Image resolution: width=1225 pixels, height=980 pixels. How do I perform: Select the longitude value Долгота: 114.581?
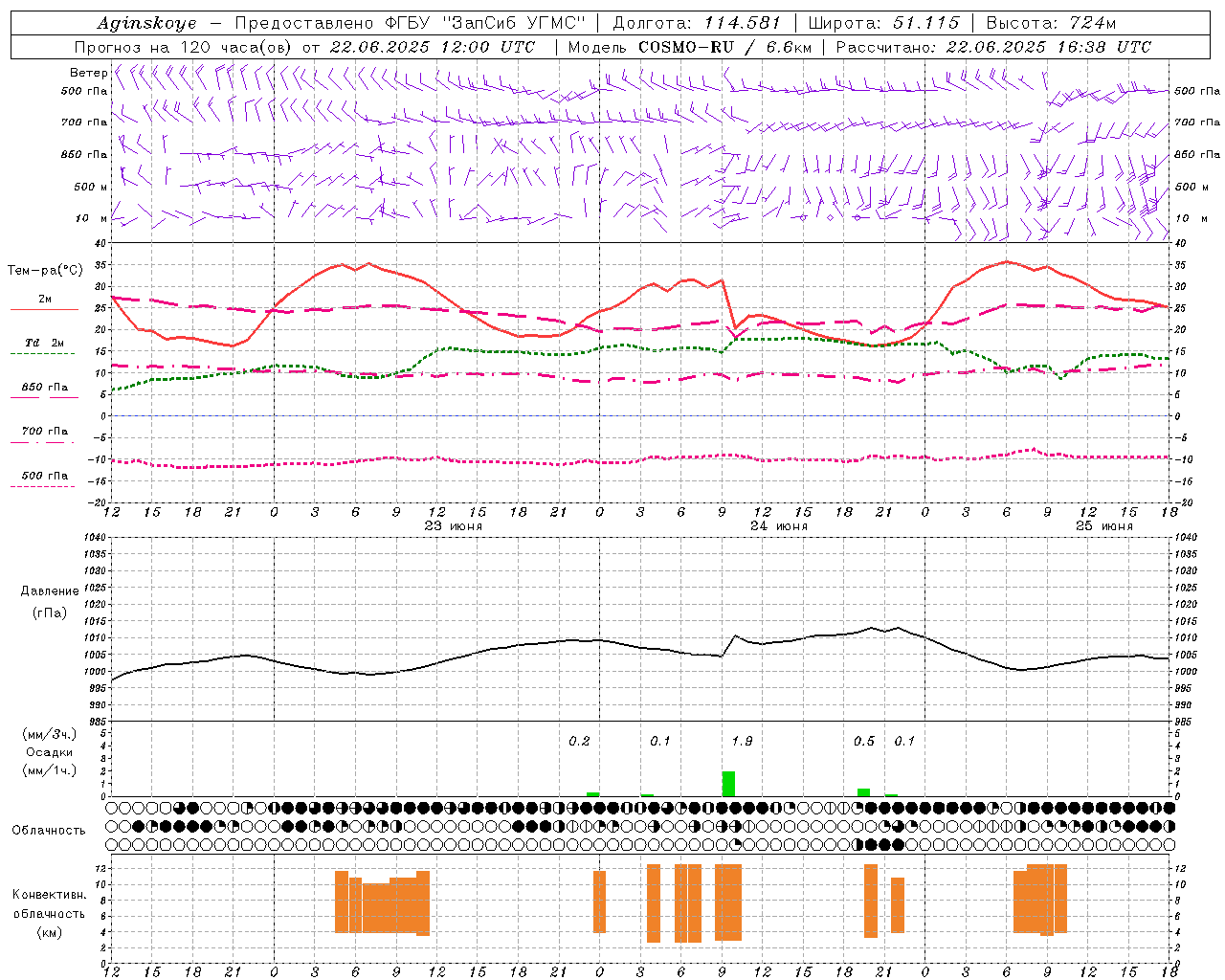point(696,23)
